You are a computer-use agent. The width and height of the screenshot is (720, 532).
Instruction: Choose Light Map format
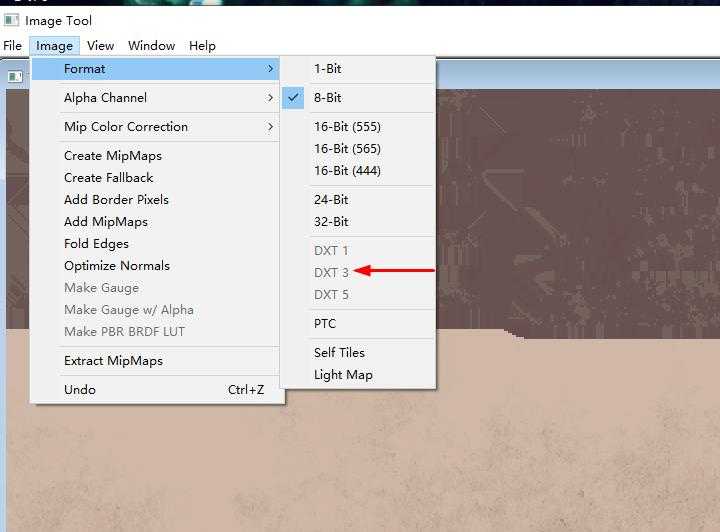pos(358,375)
